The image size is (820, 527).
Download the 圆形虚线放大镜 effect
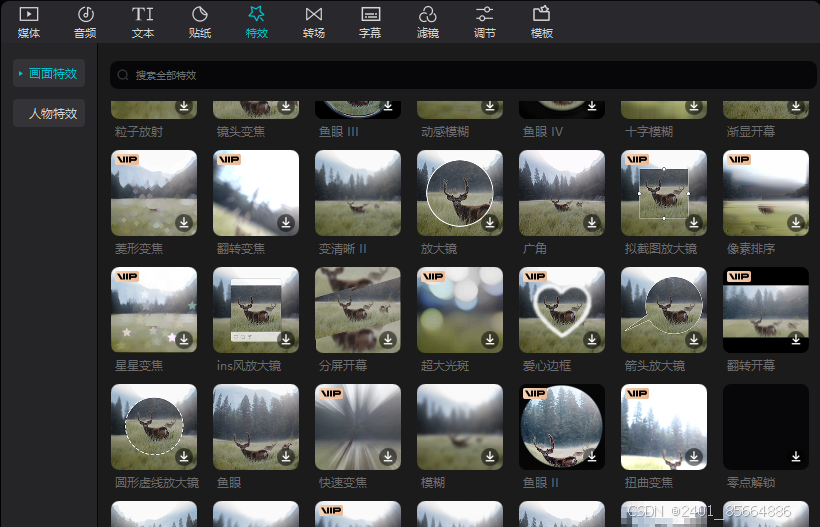[x=184, y=456]
